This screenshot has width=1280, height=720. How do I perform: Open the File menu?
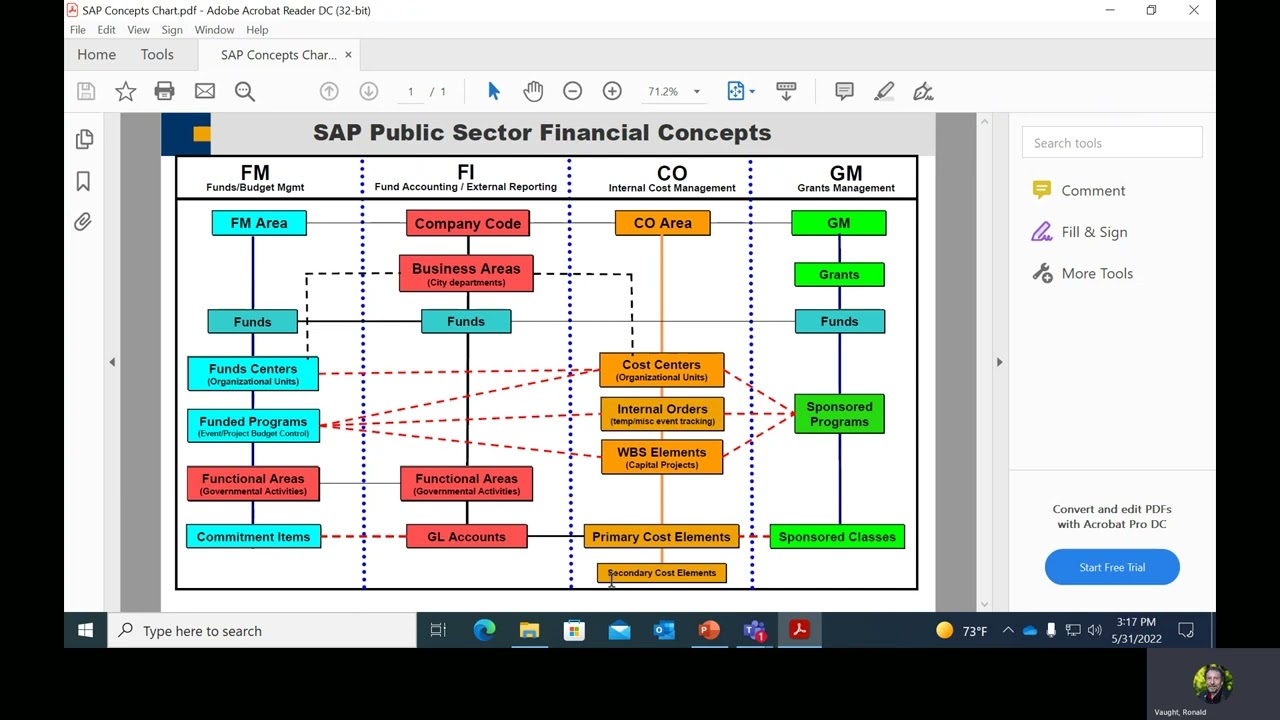click(x=78, y=30)
